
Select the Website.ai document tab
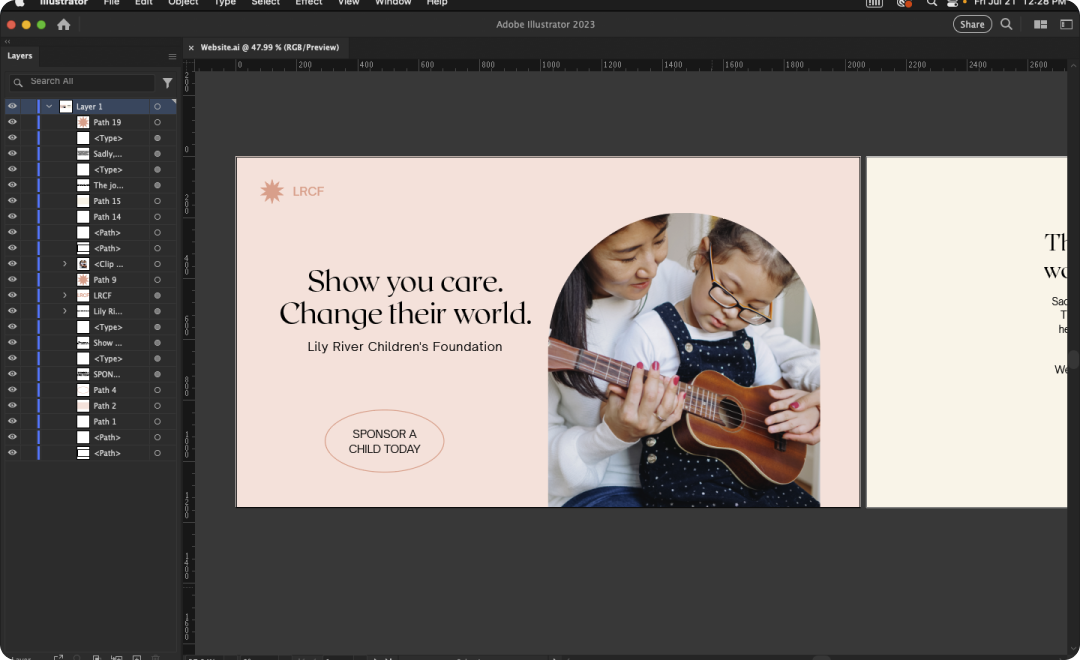pyautogui.click(x=269, y=47)
